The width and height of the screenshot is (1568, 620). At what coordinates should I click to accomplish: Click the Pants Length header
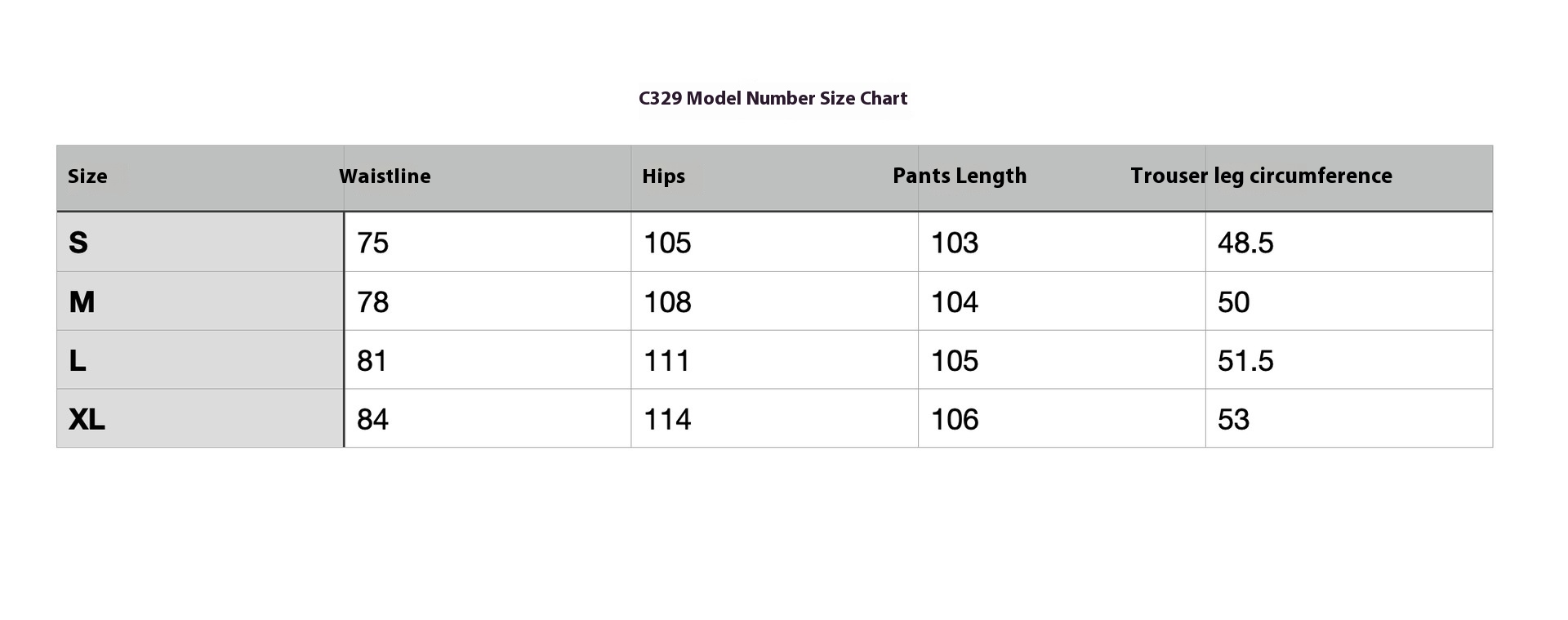pos(960,176)
